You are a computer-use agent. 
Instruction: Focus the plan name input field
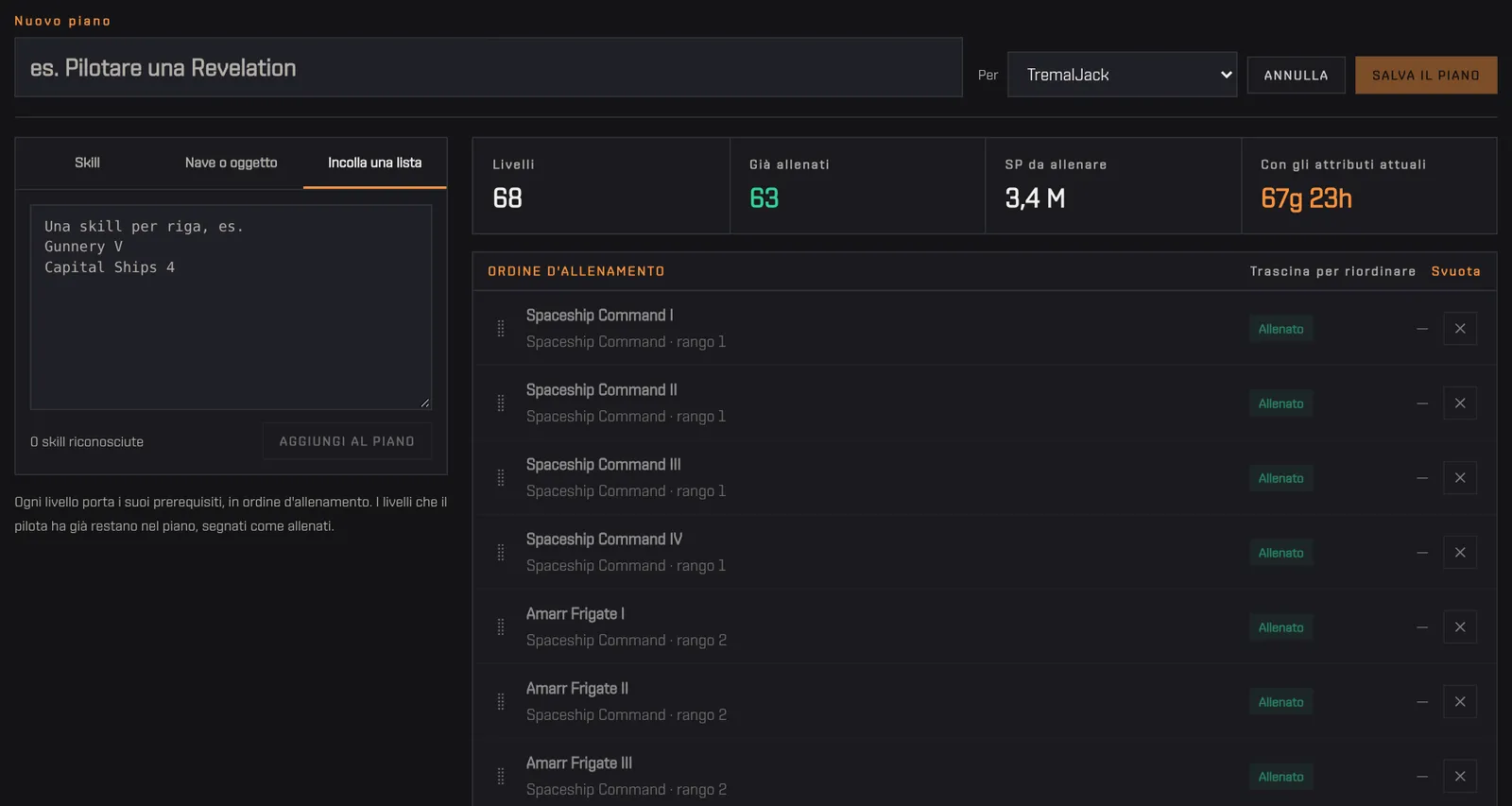coord(489,67)
